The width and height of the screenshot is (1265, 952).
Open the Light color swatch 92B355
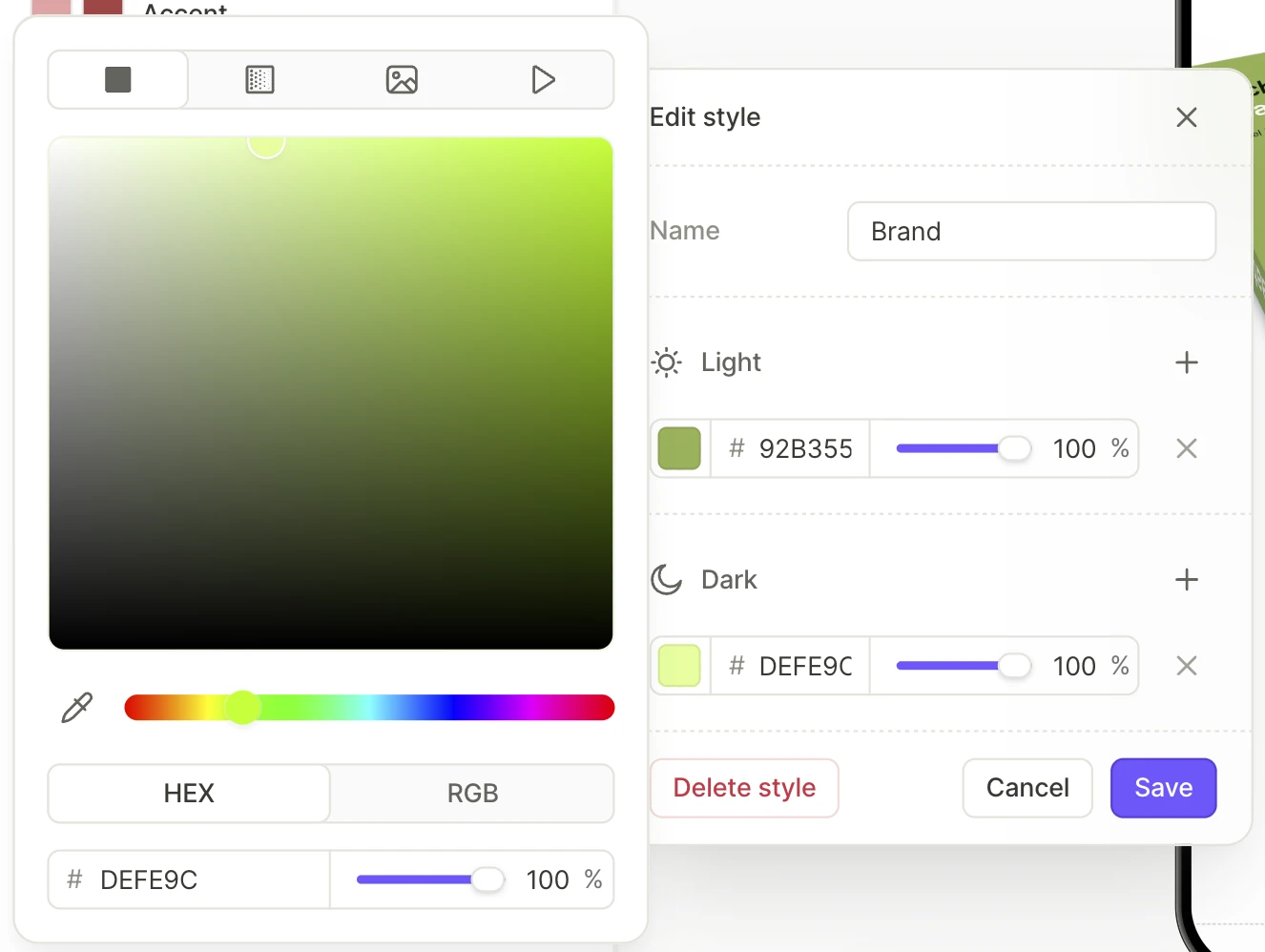click(679, 448)
